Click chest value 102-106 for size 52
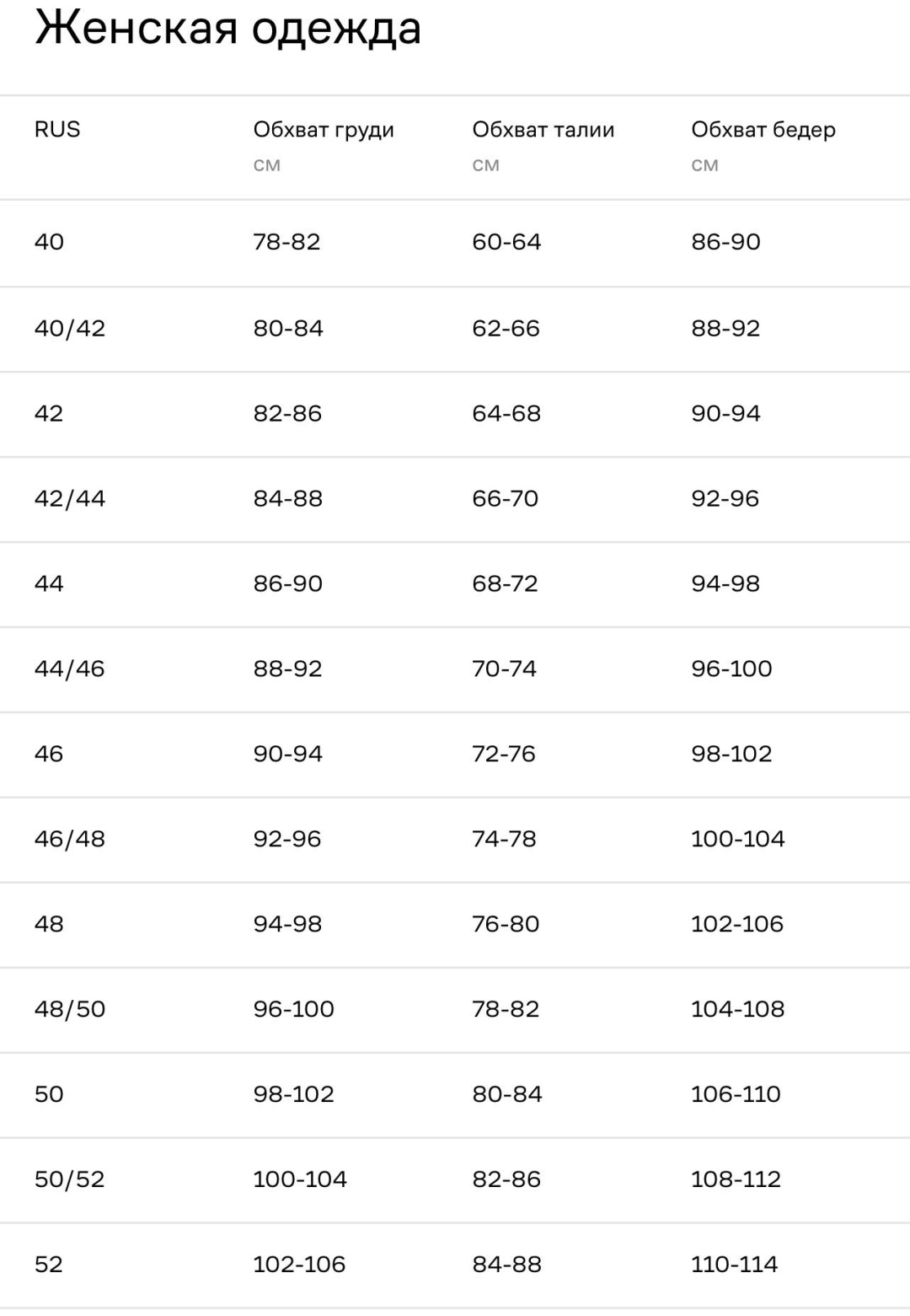This screenshot has width=910, height=1316. coord(299,1265)
